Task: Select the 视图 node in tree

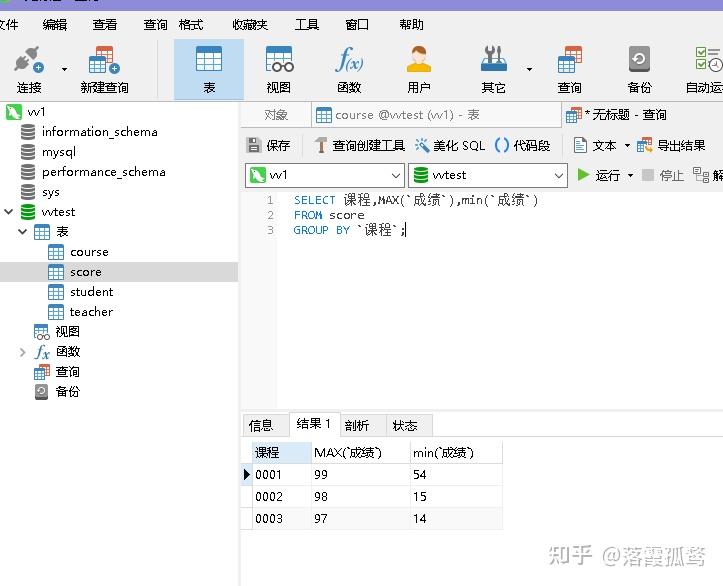Action: (57, 331)
